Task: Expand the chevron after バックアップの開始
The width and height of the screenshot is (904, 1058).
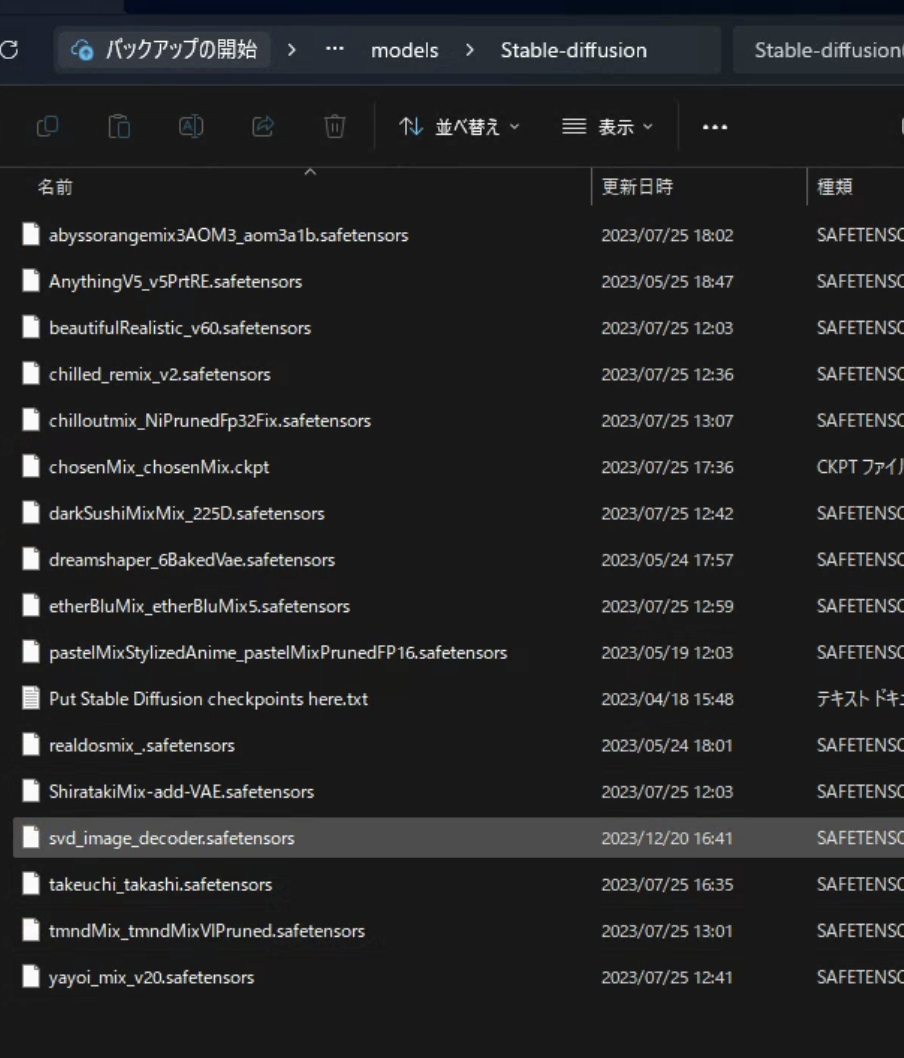Action: click(291, 50)
